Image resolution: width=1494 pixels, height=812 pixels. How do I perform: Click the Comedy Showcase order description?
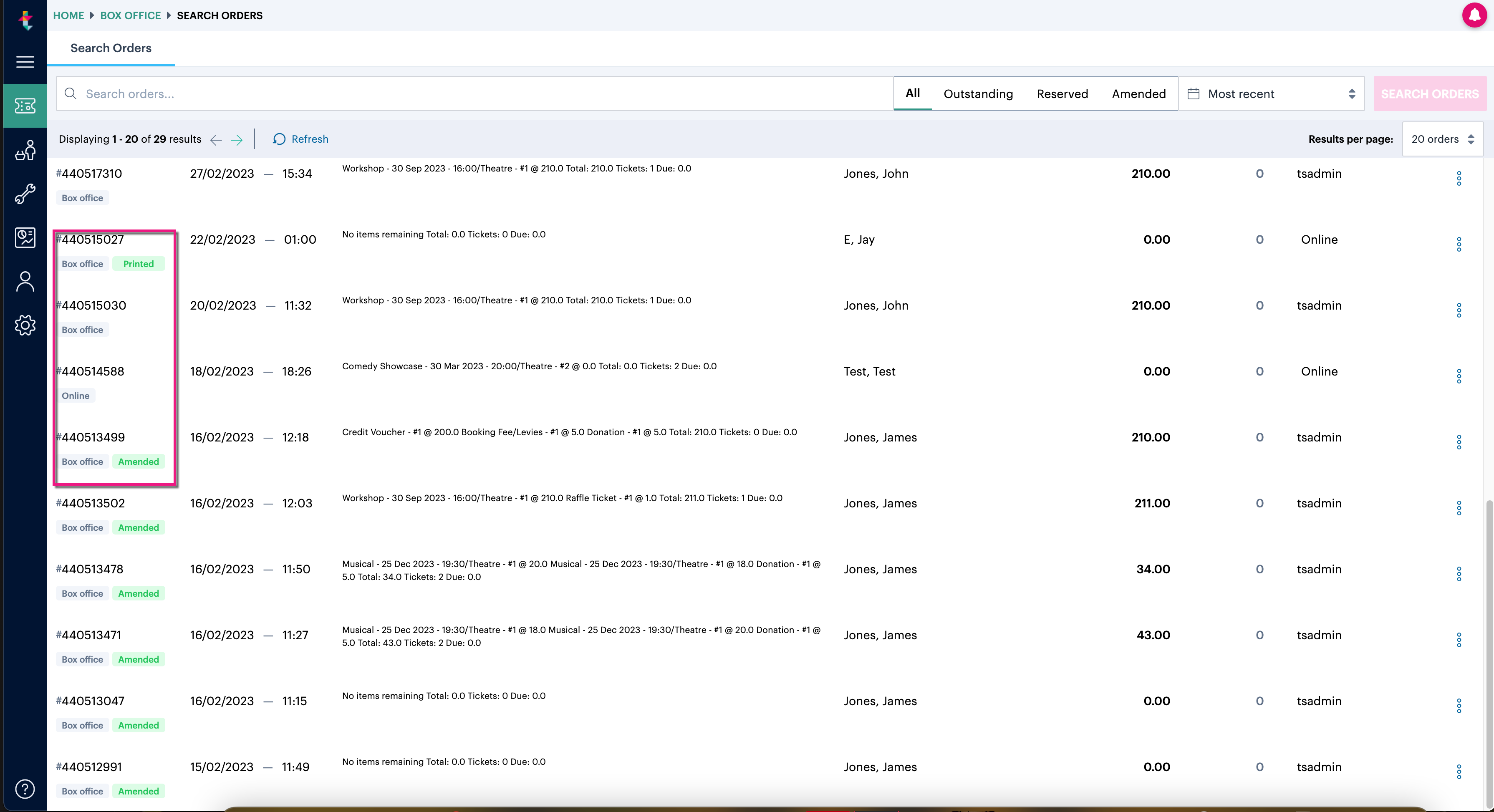click(529, 366)
